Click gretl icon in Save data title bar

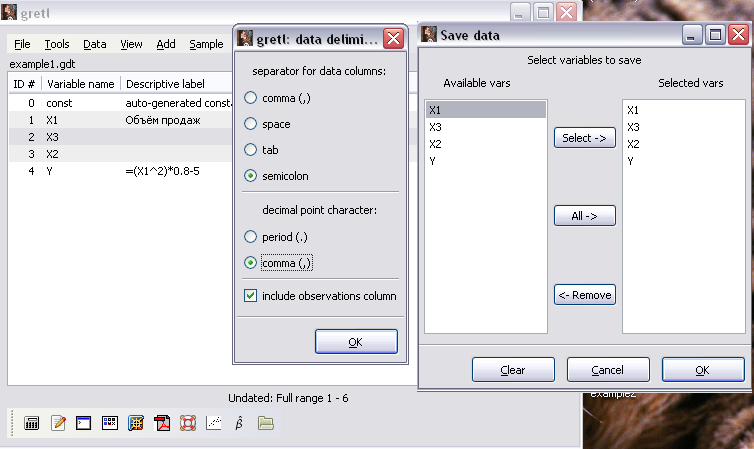tap(429, 34)
